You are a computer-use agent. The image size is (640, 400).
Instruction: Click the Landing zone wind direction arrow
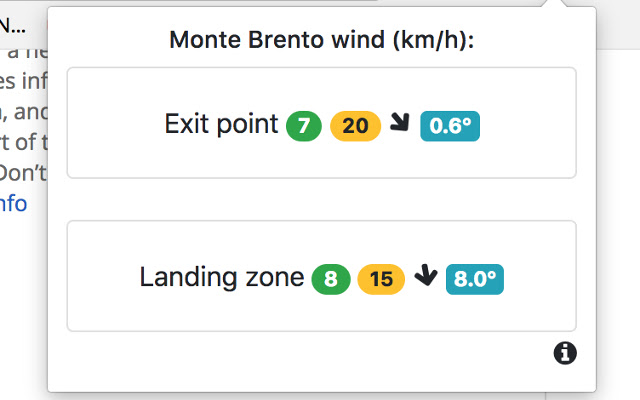click(425, 276)
